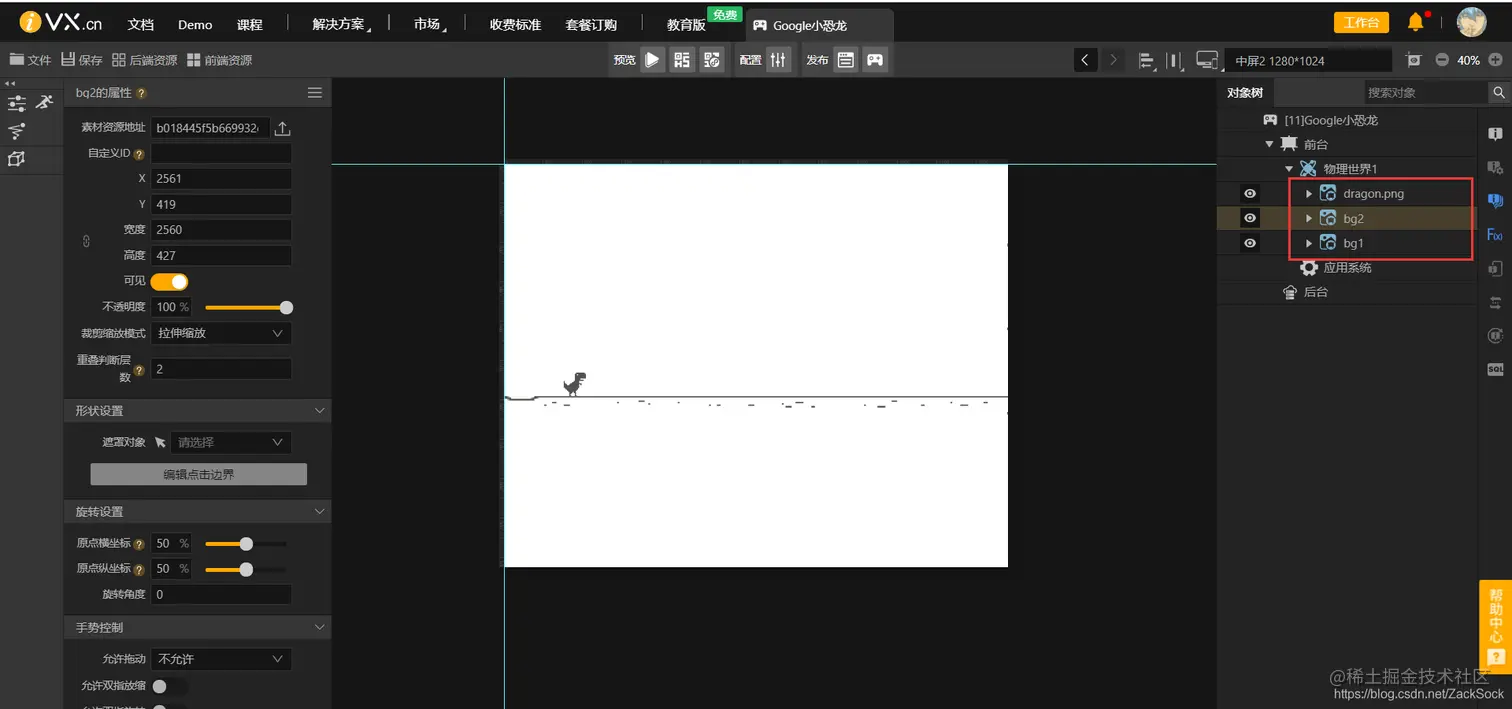Open the screen size 中屏2 dropdown
Viewport: 1512px width, 709px height.
(1308, 61)
